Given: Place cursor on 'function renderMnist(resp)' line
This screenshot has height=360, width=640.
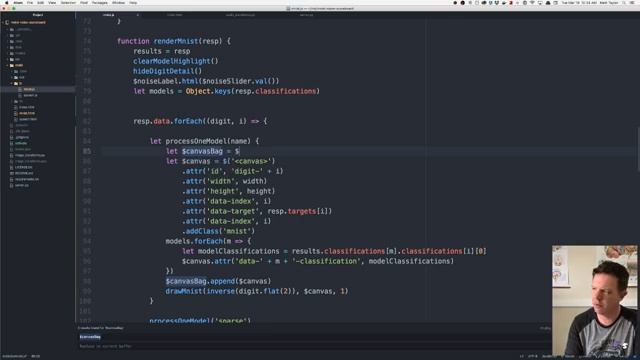Looking at the screenshot, I should click(x=174, y=41).
